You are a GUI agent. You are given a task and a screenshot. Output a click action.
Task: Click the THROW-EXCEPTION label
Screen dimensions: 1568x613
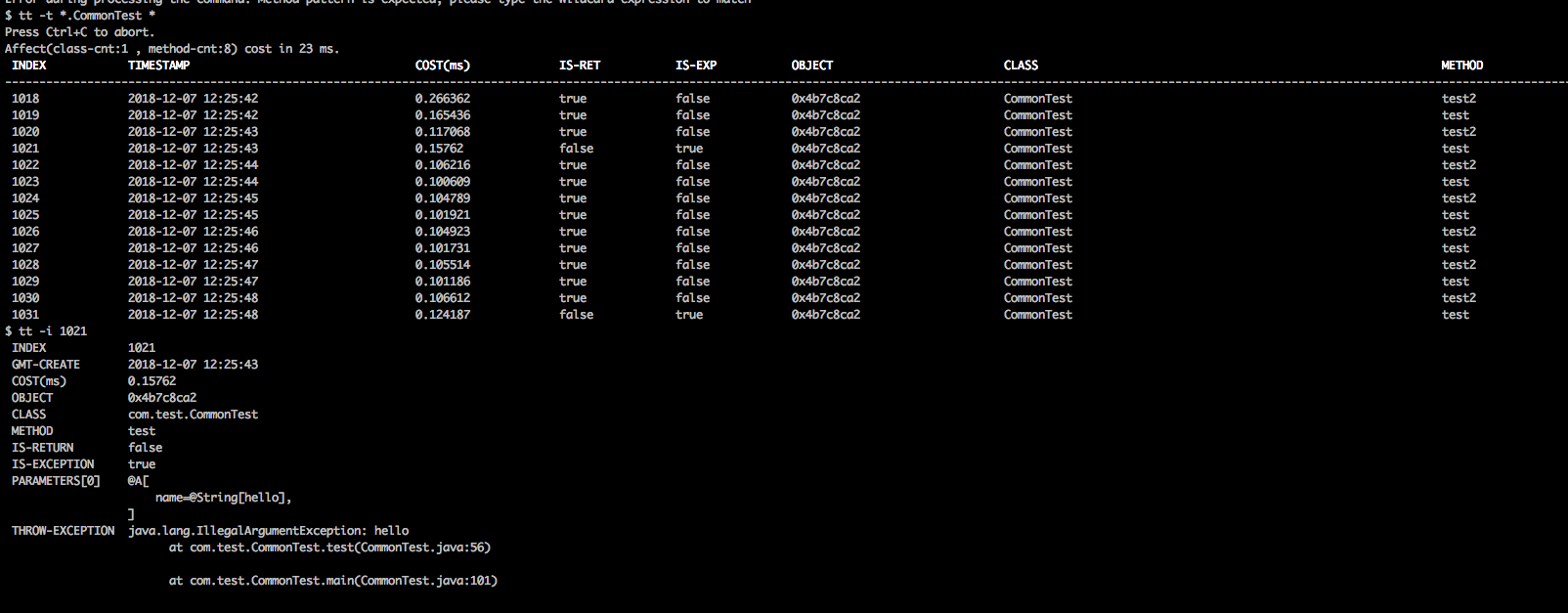63,531
